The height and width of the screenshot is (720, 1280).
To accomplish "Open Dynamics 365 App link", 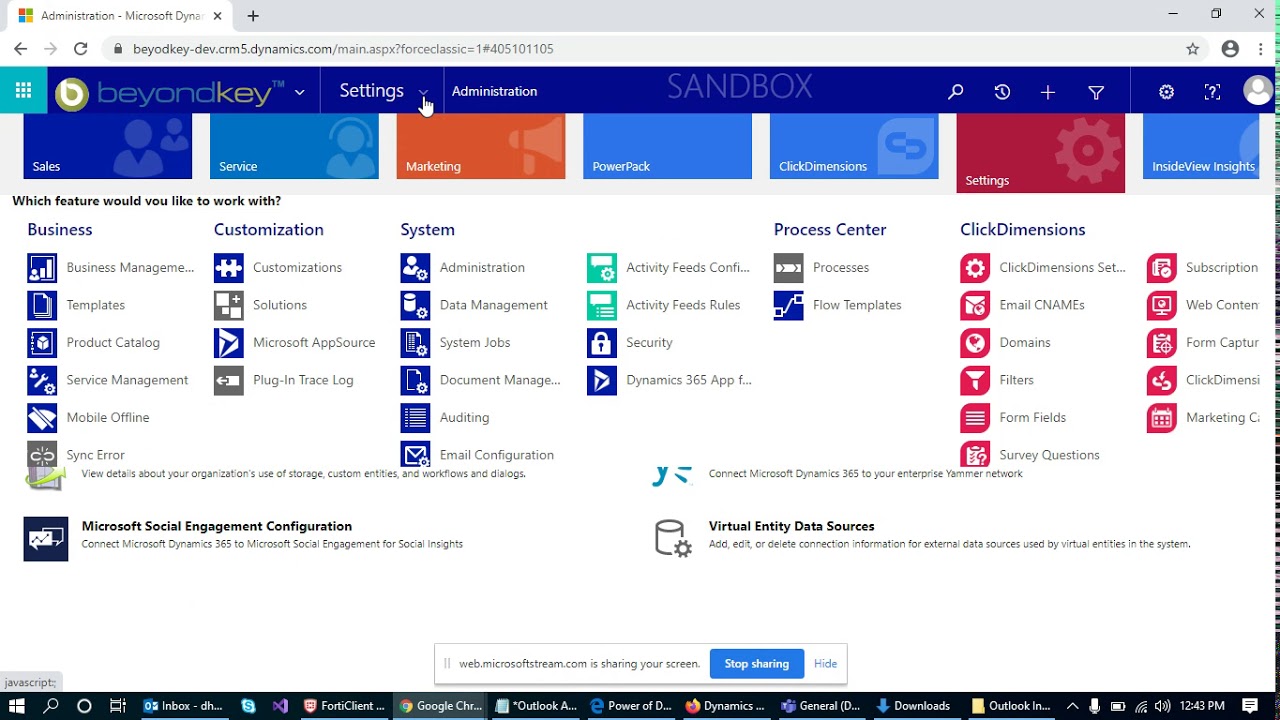I will [689, 380].
